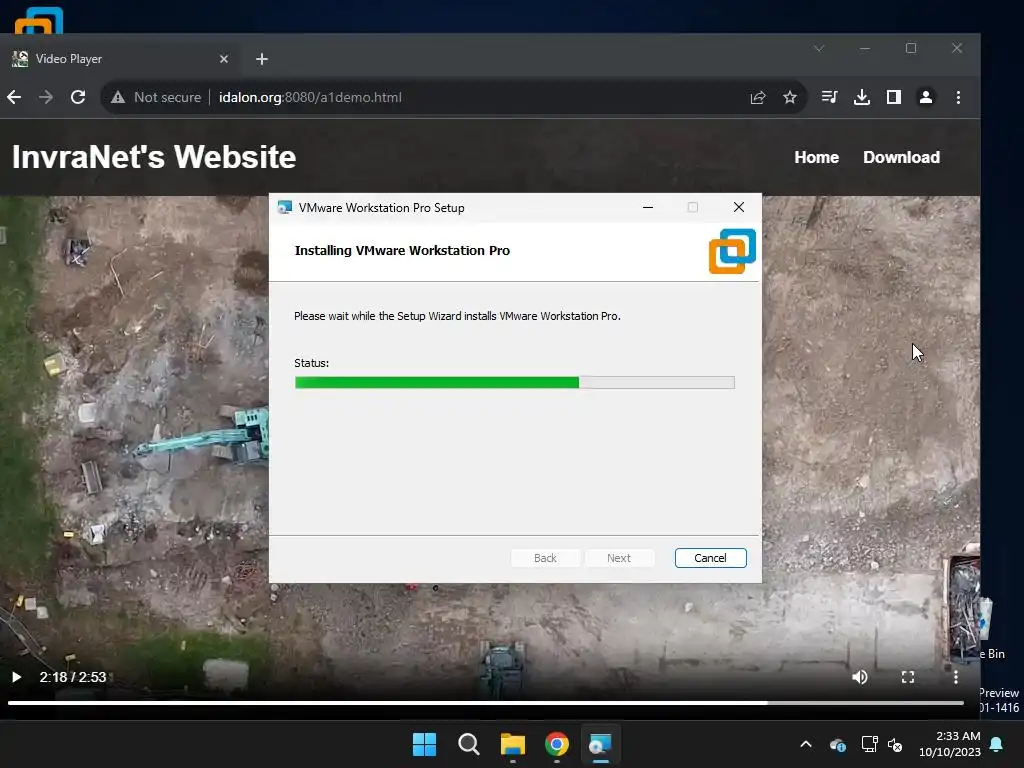Enter video fullscreen mode
The width and height of the screenshot is (1024, 768).
(908, 677)
